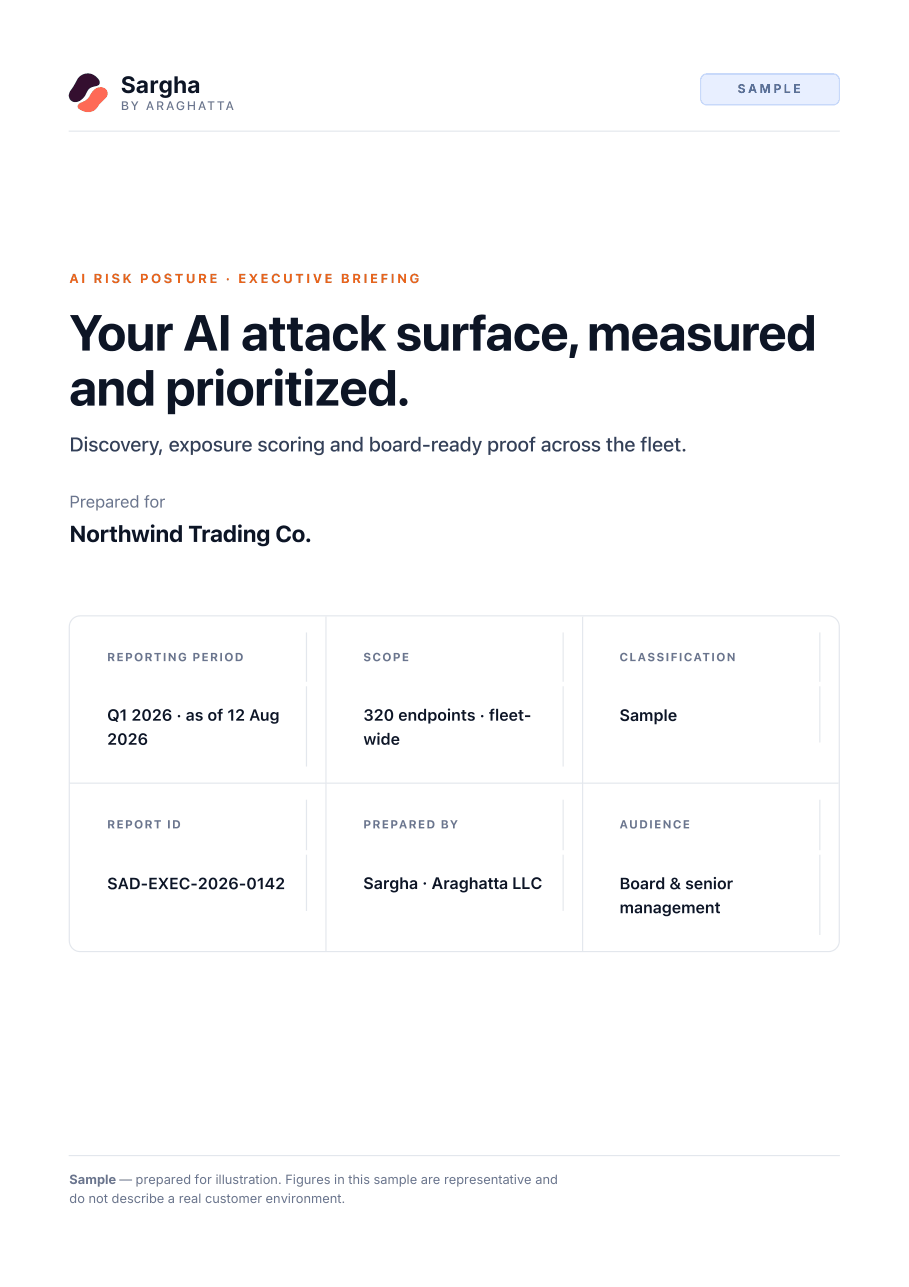
Task: Select the Northwind Trading Co. name
Action: pos(190,534)
